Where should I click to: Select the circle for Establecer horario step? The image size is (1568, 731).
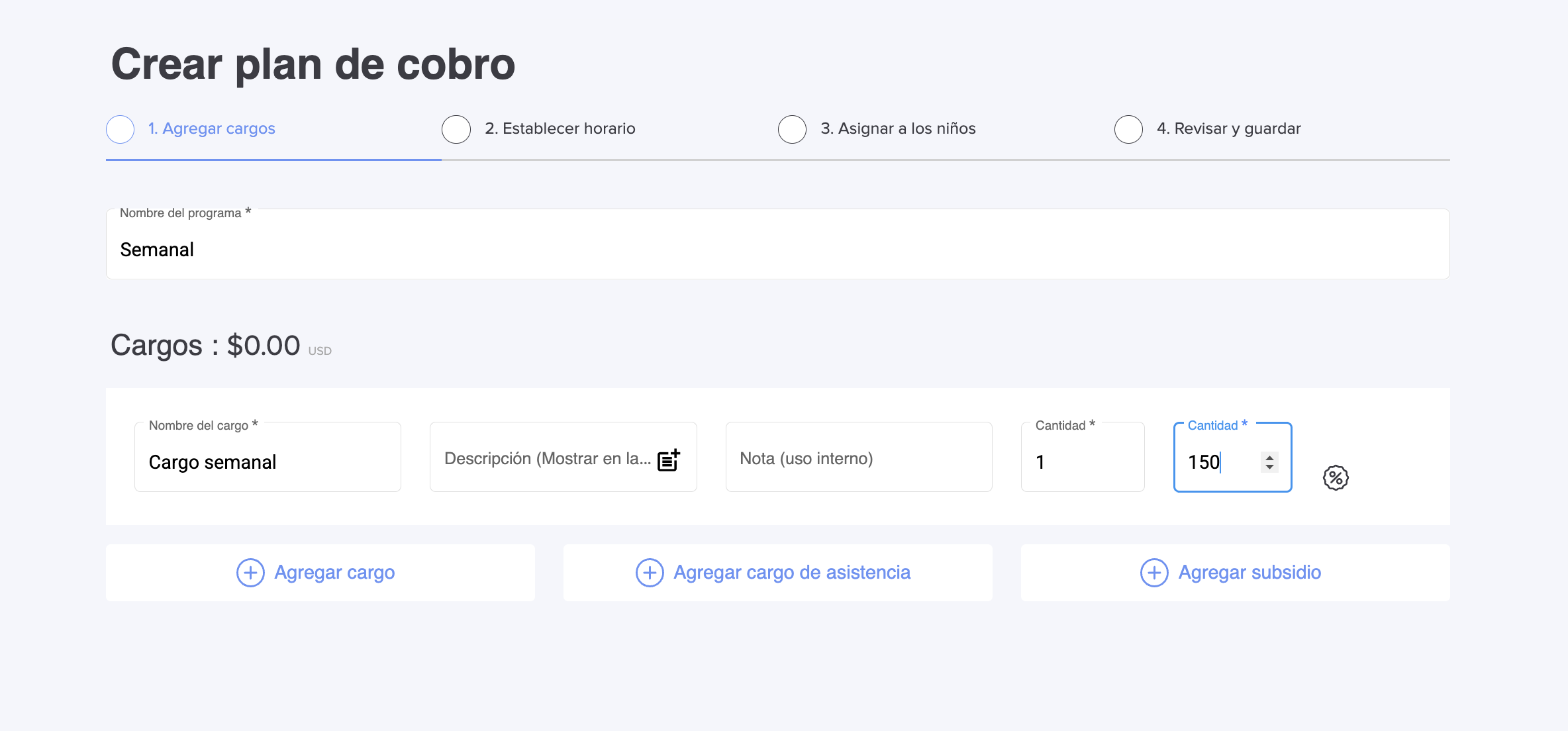click(x=456, y=129)
